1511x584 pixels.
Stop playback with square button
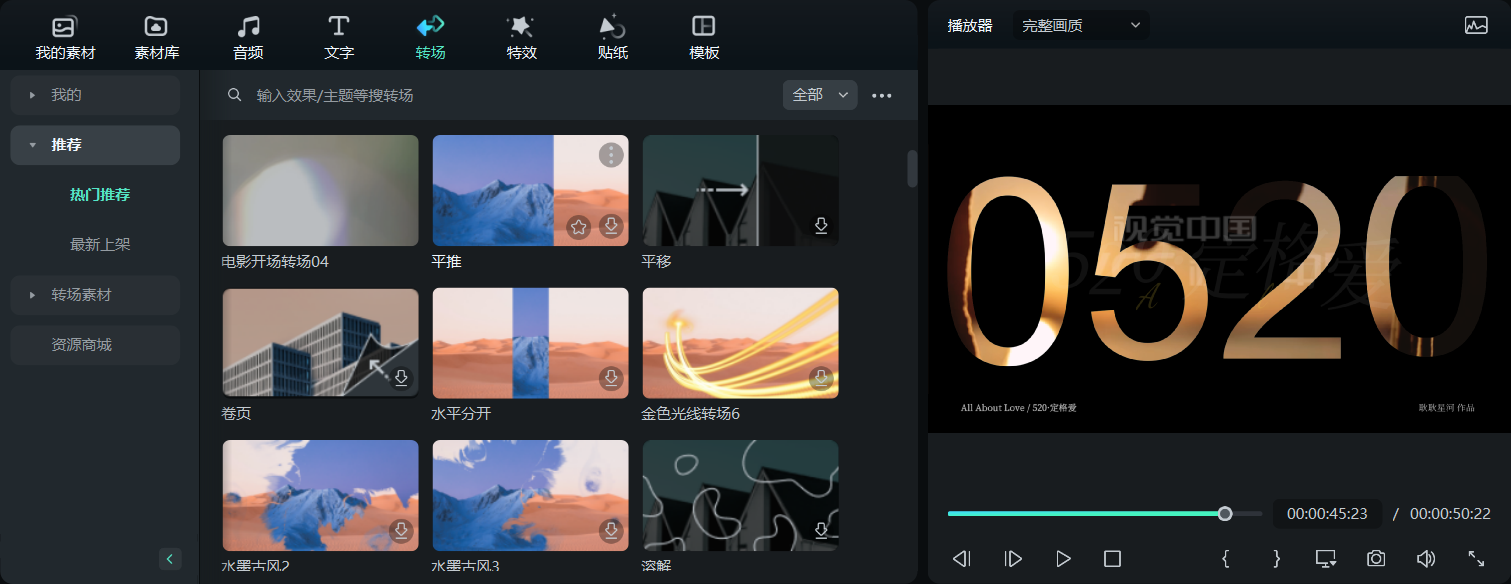(x=1113, y=559)
